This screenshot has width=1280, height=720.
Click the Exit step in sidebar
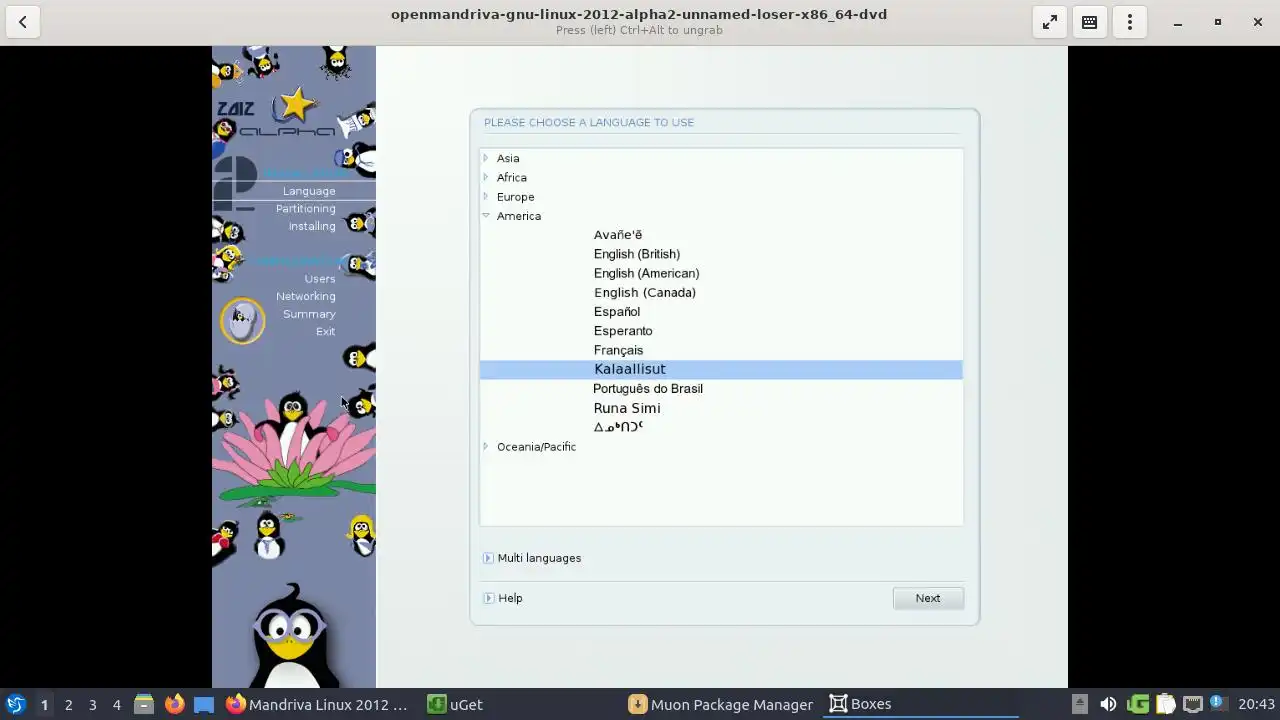coord(326,331)
